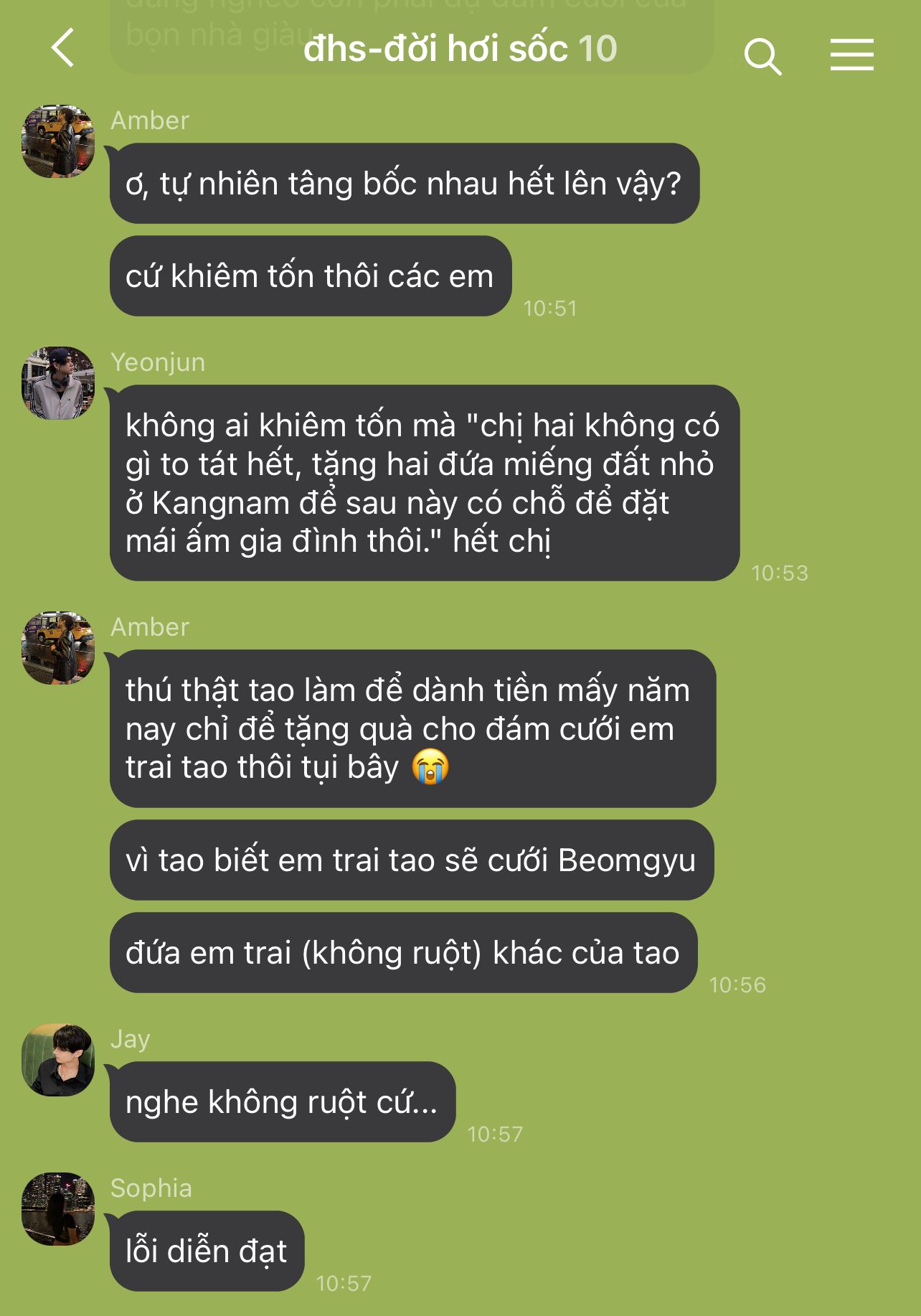Image resolution: width=921 pixels, height=1316 pixels.
Task: Tap the back arrow icon
Action: pos(63,48)
